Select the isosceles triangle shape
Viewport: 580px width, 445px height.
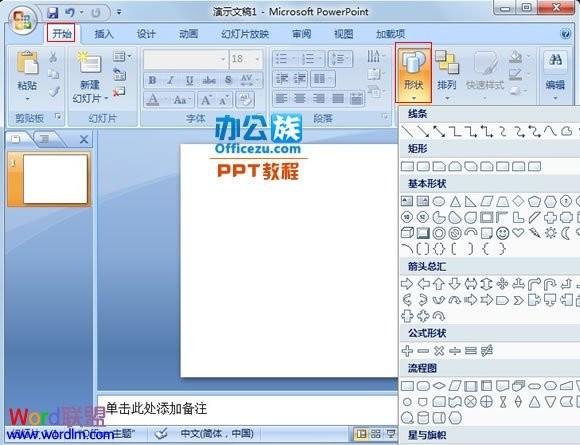[x=455, y=202]
